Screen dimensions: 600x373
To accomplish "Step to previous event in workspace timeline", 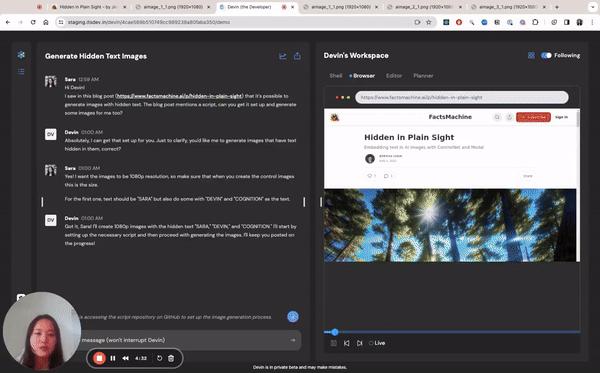I will (347, 343).
